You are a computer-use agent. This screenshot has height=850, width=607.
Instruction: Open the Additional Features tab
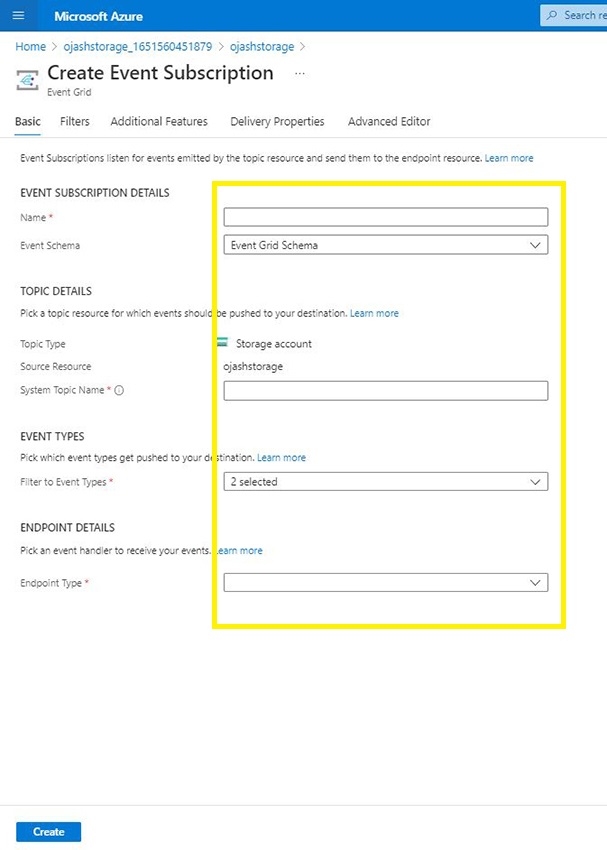pos(159,122)
